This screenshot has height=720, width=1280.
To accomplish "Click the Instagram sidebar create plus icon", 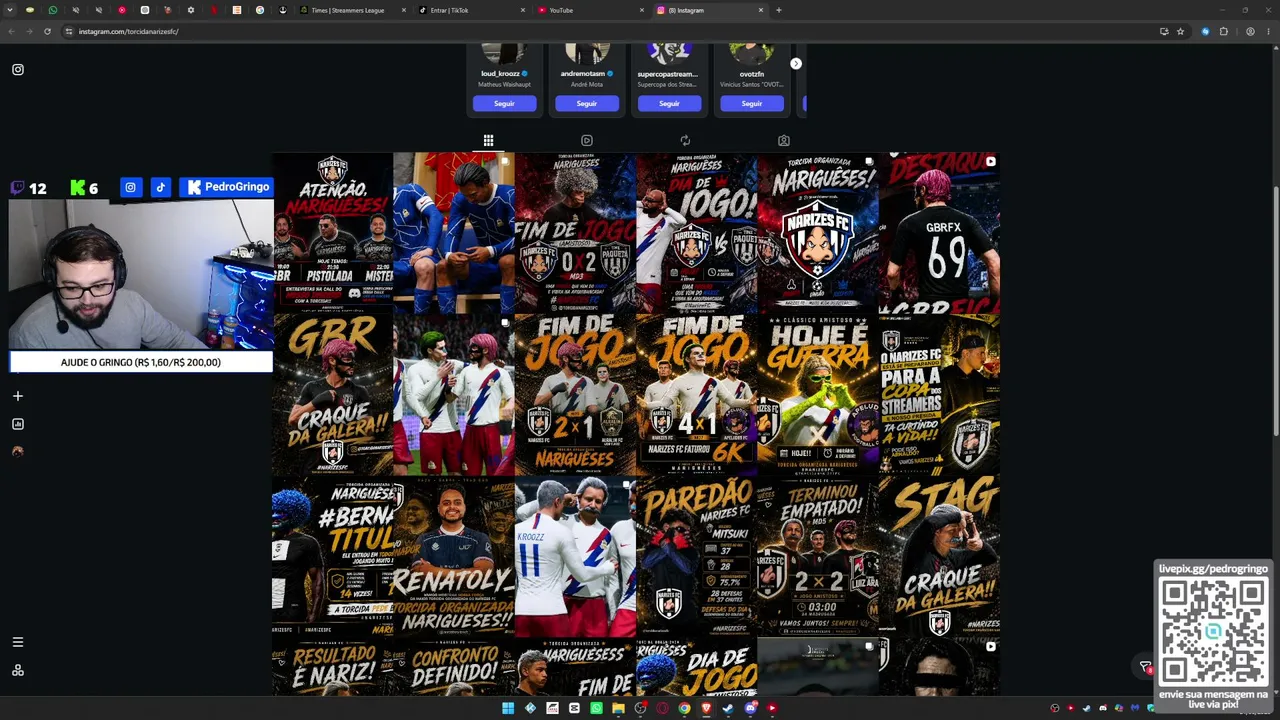I will 17,396.
